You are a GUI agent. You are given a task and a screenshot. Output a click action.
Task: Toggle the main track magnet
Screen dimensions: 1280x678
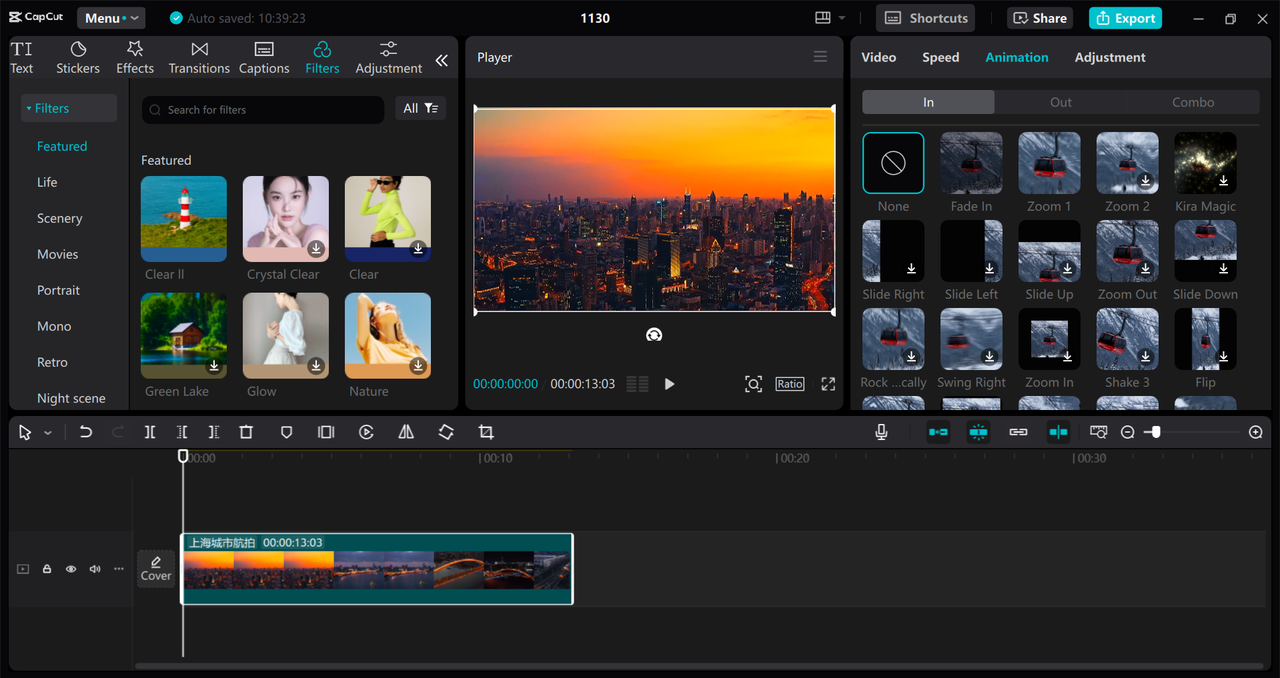(938, 432)
